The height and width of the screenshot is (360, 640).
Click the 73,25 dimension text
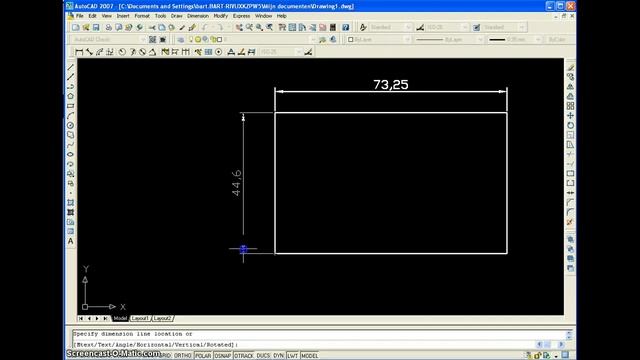(391, 84)
